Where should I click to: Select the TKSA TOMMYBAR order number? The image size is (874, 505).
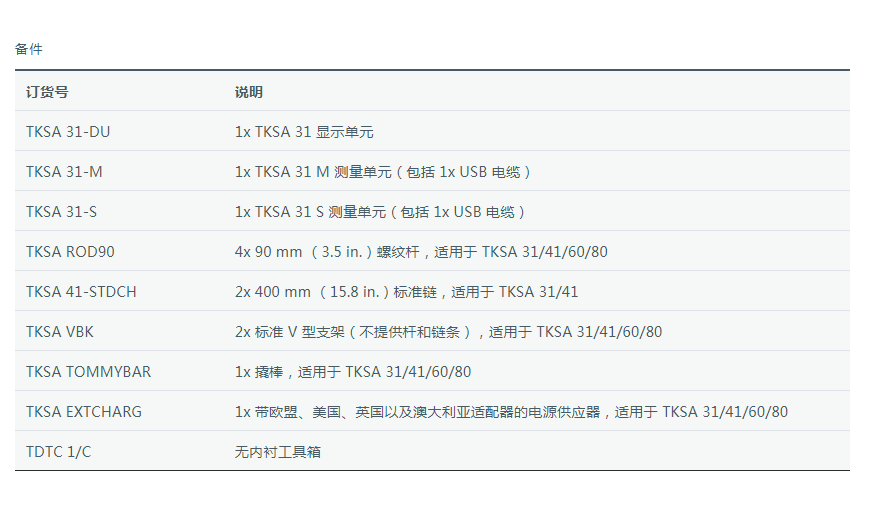(x=89, y=372)
